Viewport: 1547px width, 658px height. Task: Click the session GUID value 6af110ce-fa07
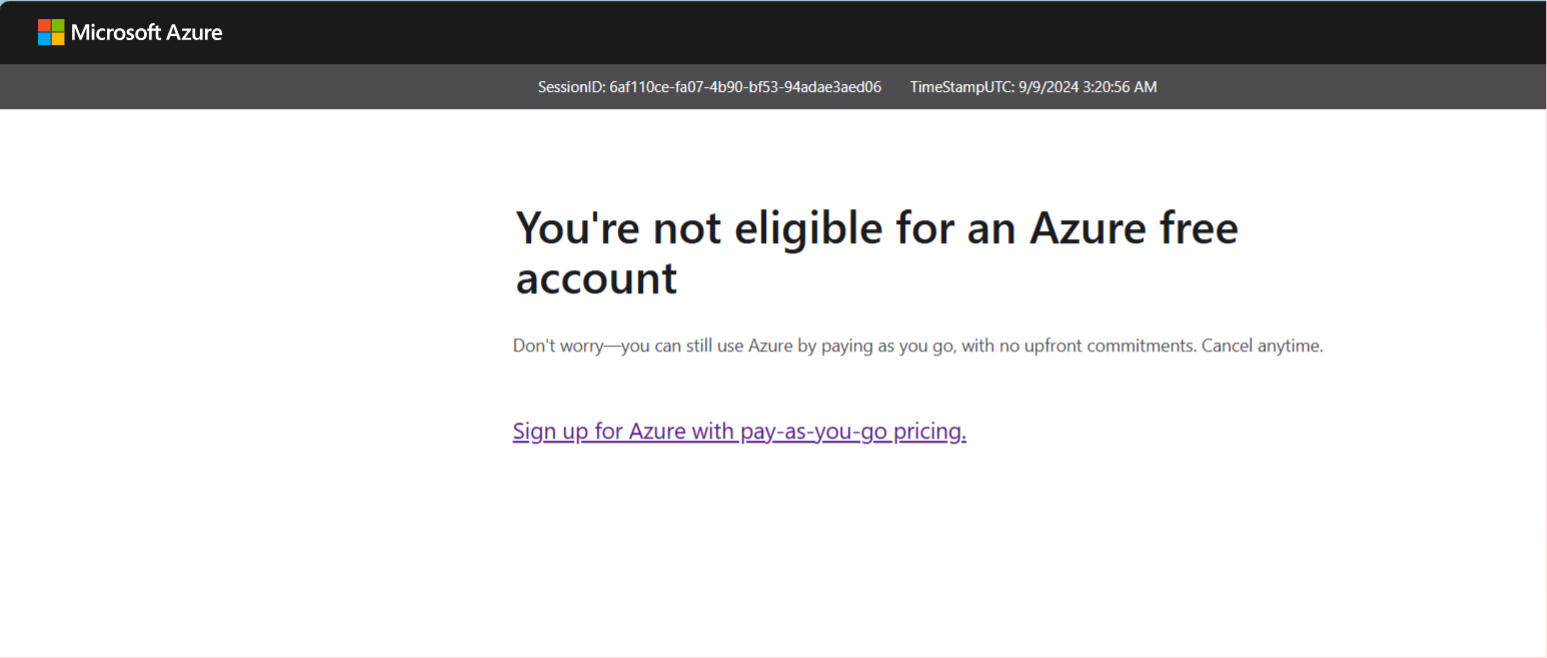point(745,87)
